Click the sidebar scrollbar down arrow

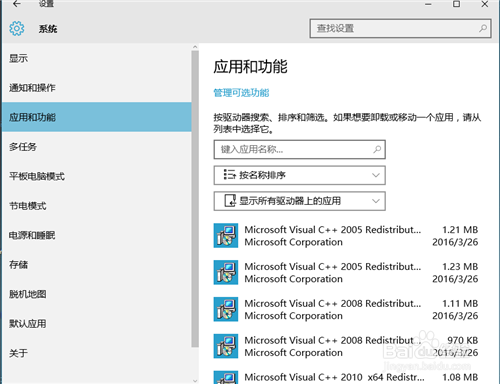click(x=195, y=380)
